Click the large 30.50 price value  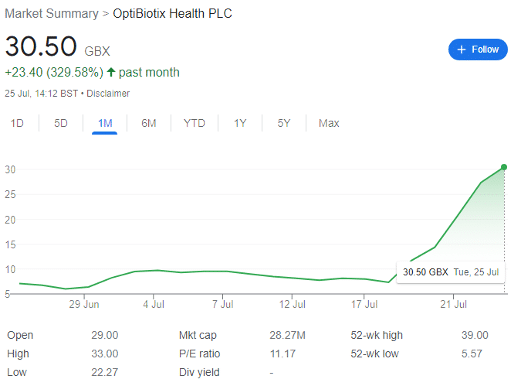click(41, 46)
